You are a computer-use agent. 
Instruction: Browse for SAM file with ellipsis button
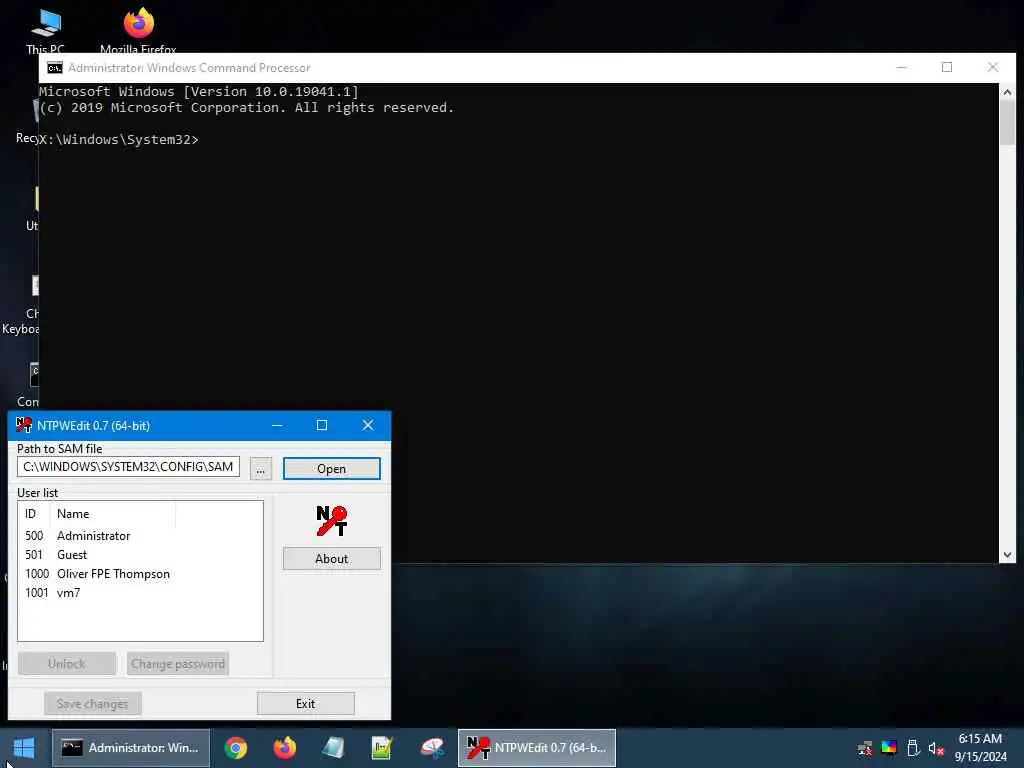coord(260,468)
